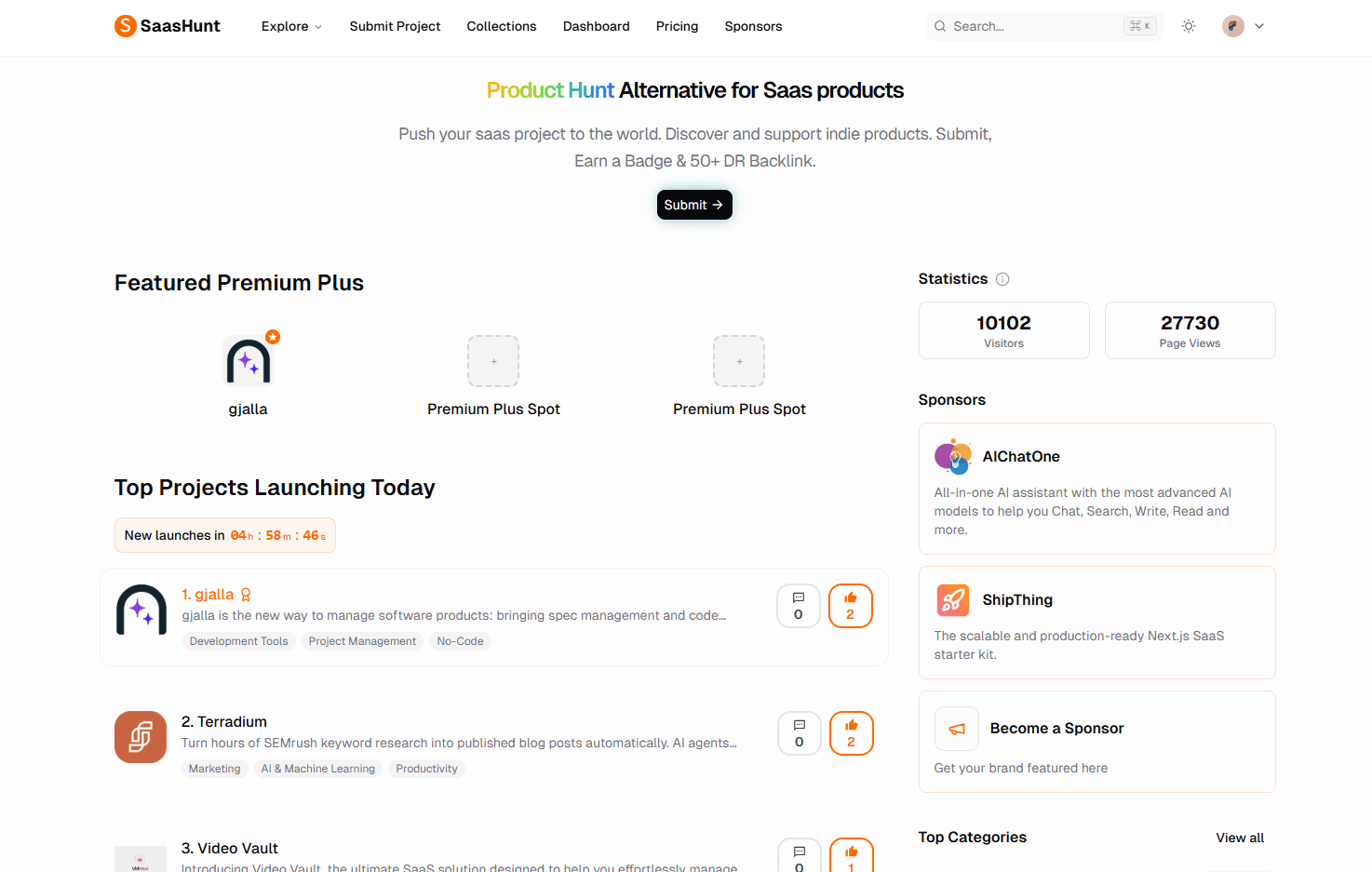The height and width of the screenshot is (872, 1372).
Task: Click the black Submit button
Action: pyautogui.click(x=694, y=205)
